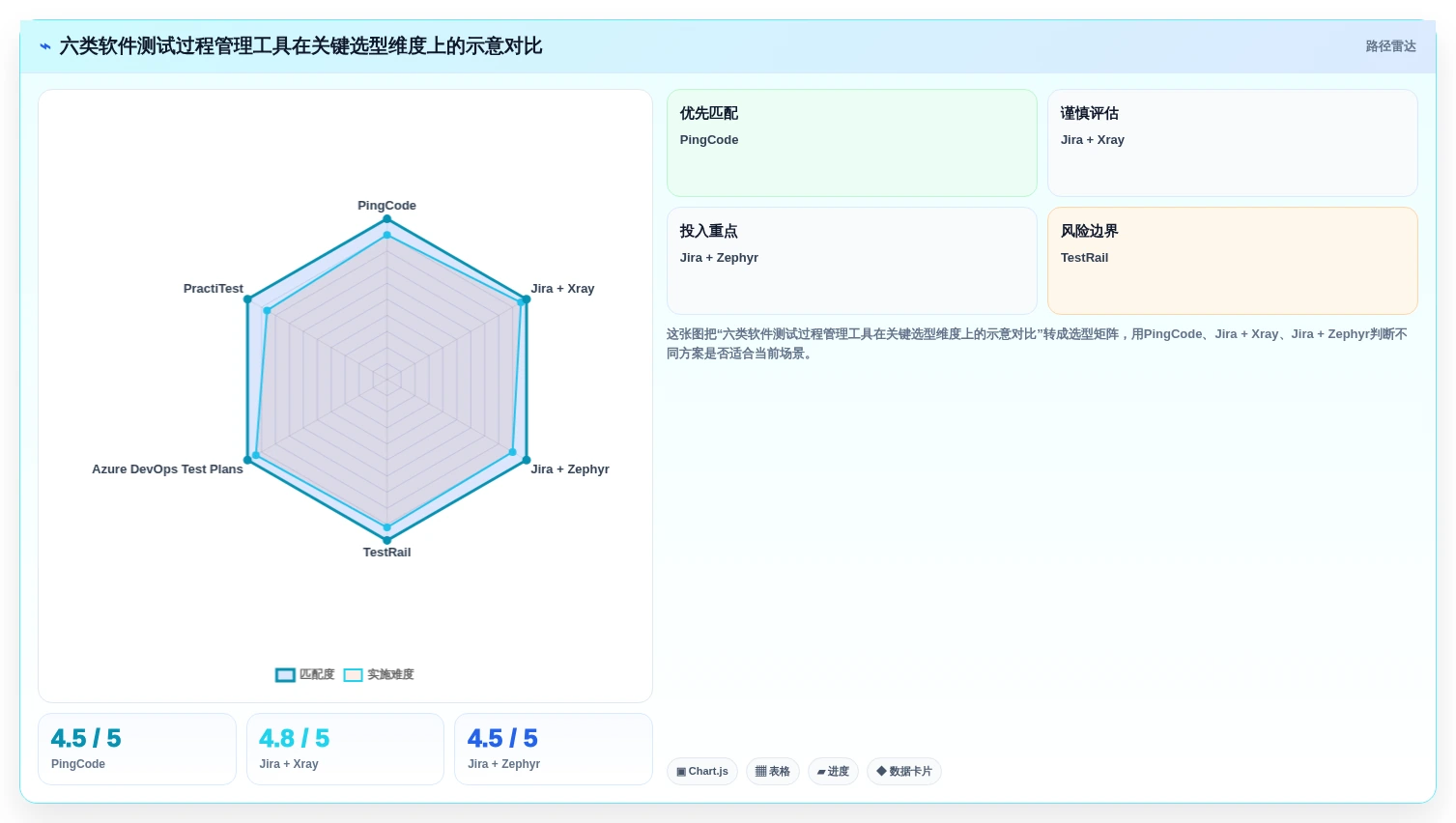Open the 投入重点 Jira + Zephyr card
Image resolution: width=1456 pixels, height=823 pixels.
click(x=851, y=261)
